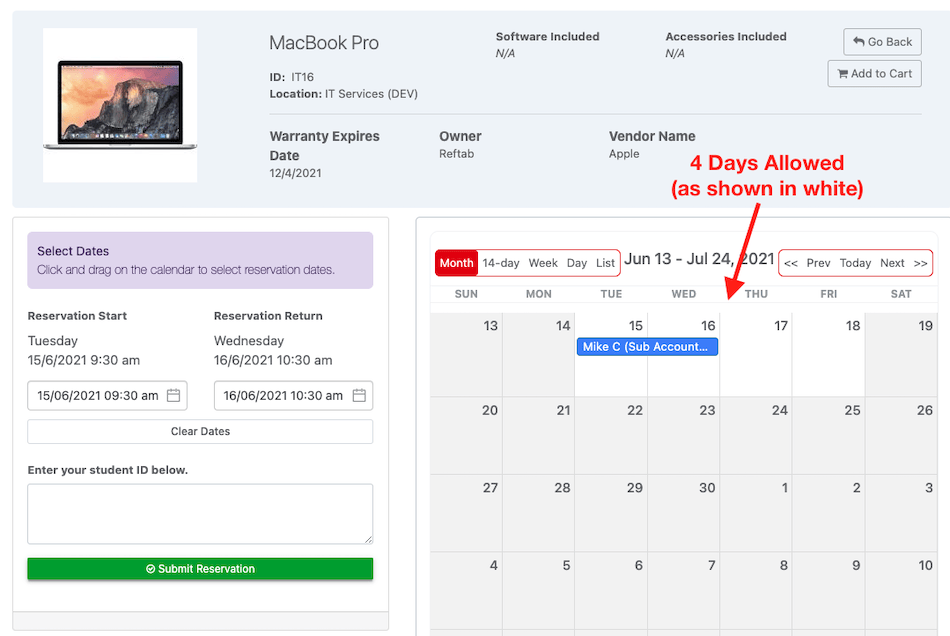Switch to the Day view
The width and height of the screenshot is (950, 636).
[x=576, y=262]
